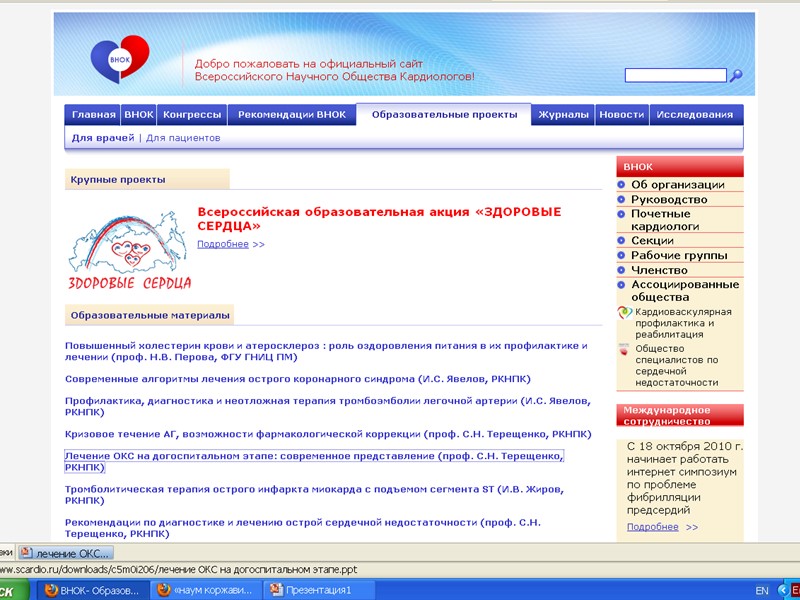This screenshot has width=800, height=600.
Task: Click the ВНОК heart logo
Action: point(120,59)
